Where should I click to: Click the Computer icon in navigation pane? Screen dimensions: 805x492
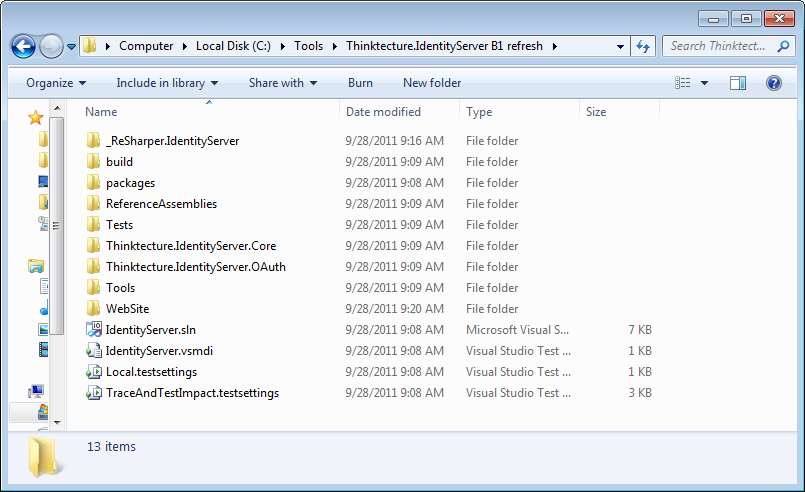pyautogui.click(x=36, y=392)
